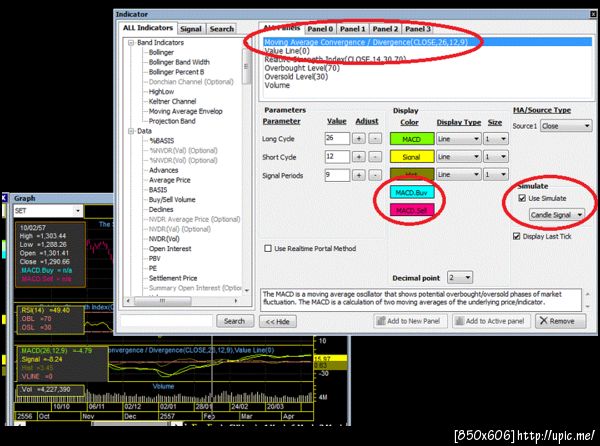Pick the magenta MACD.Sell color swatch
Screen dimensions: 600x446
(412, 210)
